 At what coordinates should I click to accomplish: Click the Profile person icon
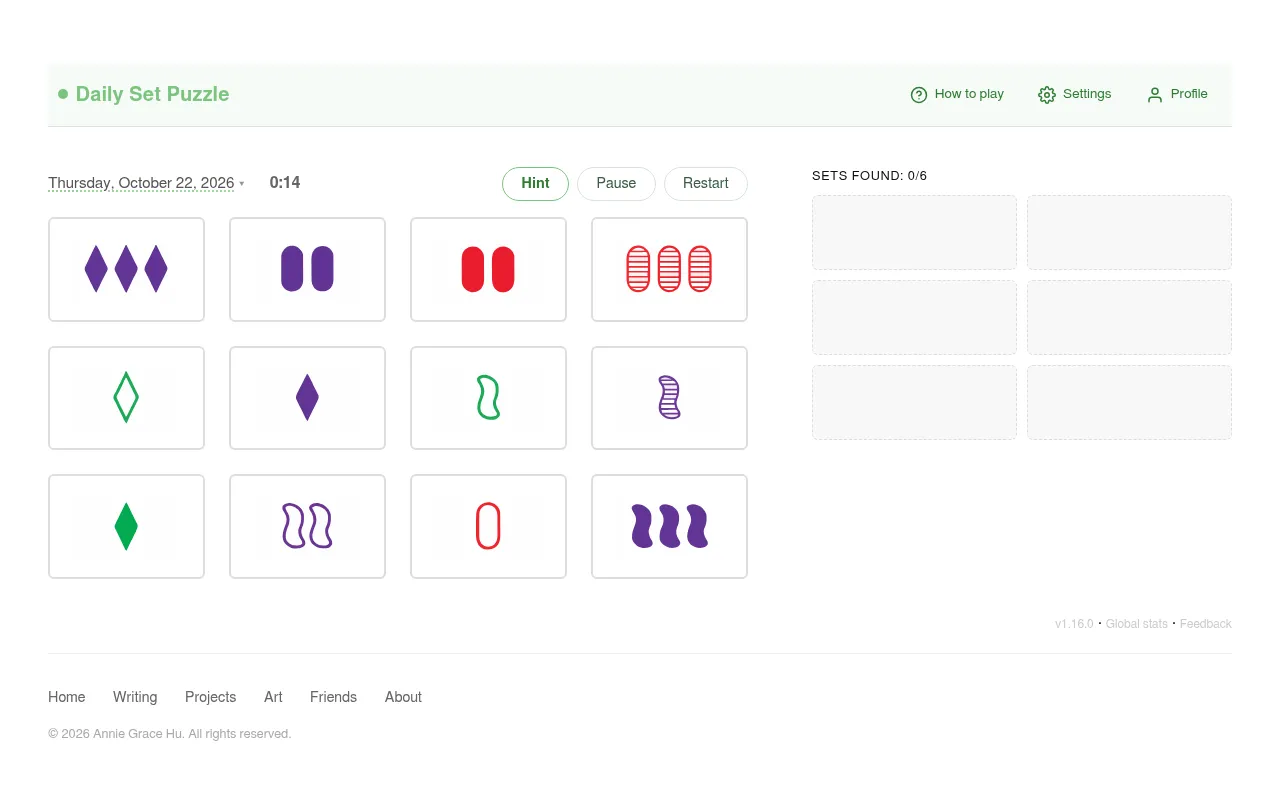tap(1155, 95)
